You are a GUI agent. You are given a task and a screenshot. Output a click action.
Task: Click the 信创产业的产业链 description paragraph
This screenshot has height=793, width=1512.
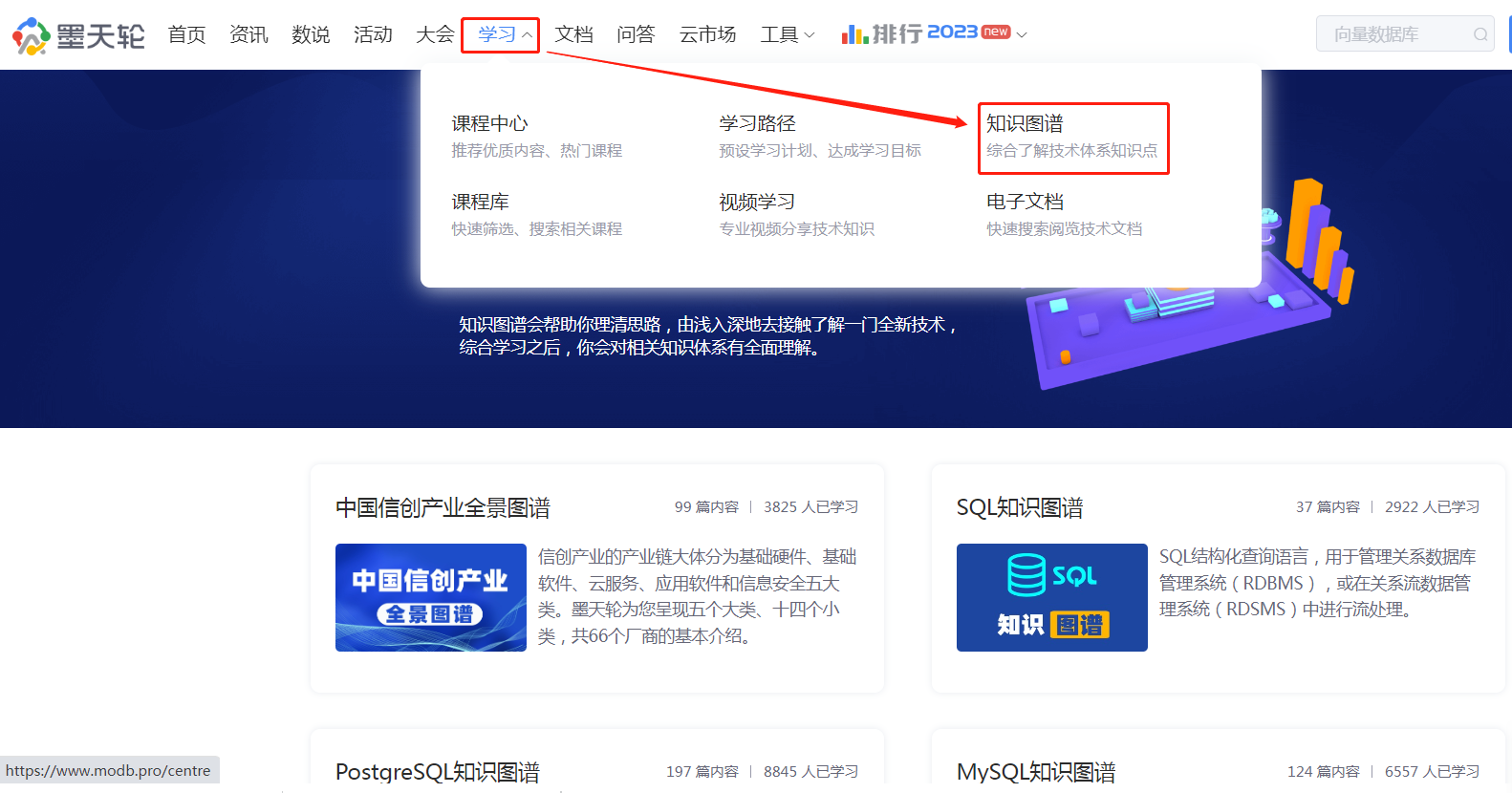click(698, 596)
